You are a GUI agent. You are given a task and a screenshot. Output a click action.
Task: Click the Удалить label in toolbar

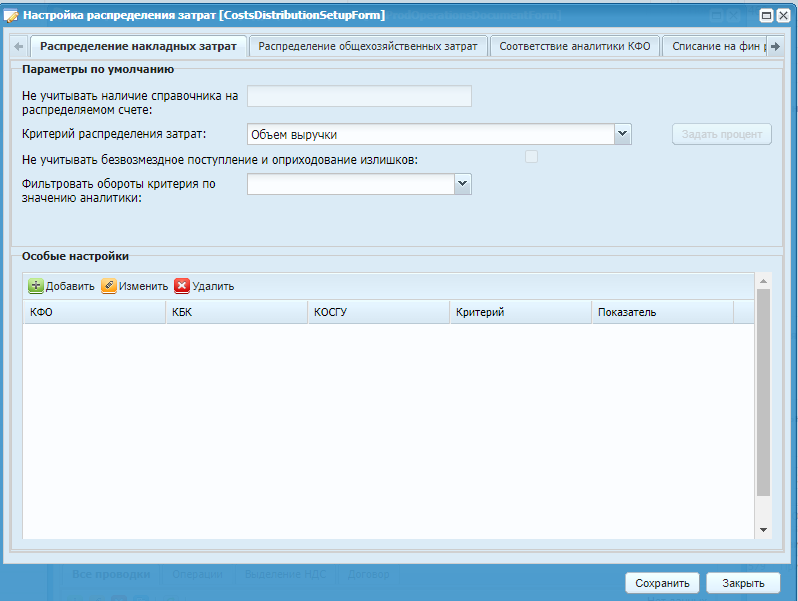(x=213, y=287)
